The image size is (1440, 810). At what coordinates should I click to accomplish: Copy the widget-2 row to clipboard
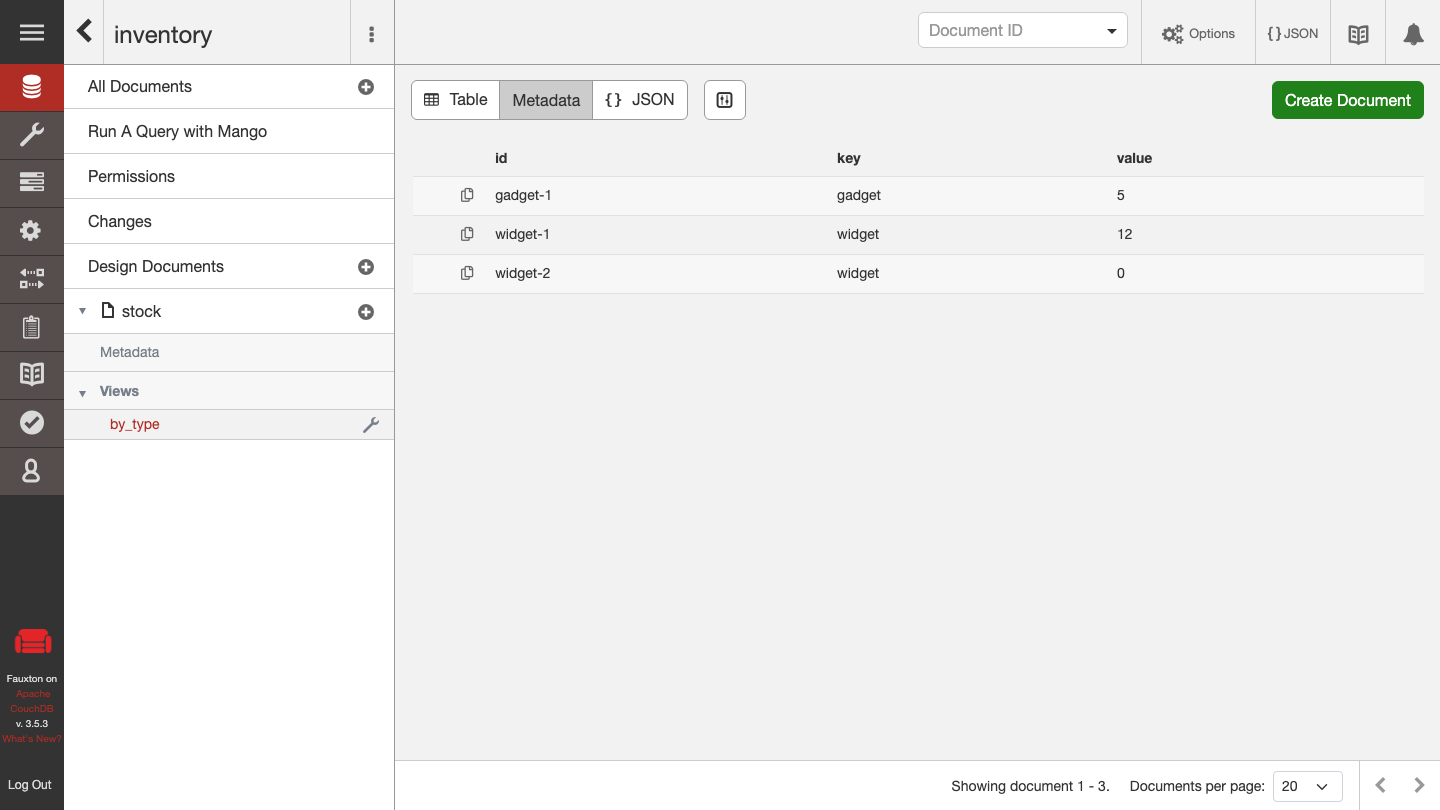[467, 273]
